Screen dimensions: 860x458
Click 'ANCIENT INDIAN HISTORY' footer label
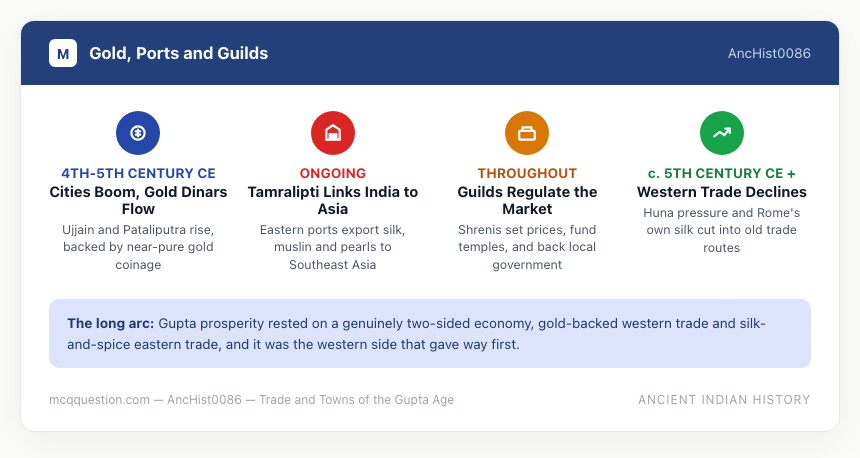pos(724,400)
